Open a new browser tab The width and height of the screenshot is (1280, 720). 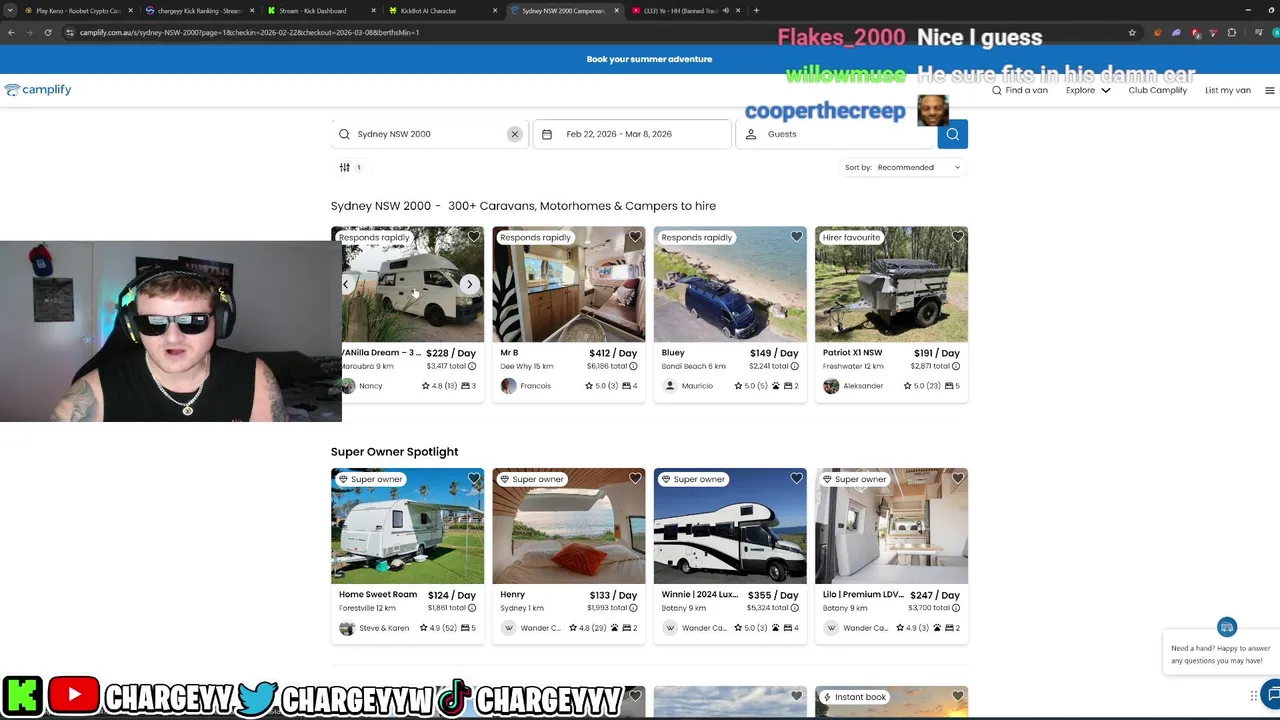coord(756,10)
